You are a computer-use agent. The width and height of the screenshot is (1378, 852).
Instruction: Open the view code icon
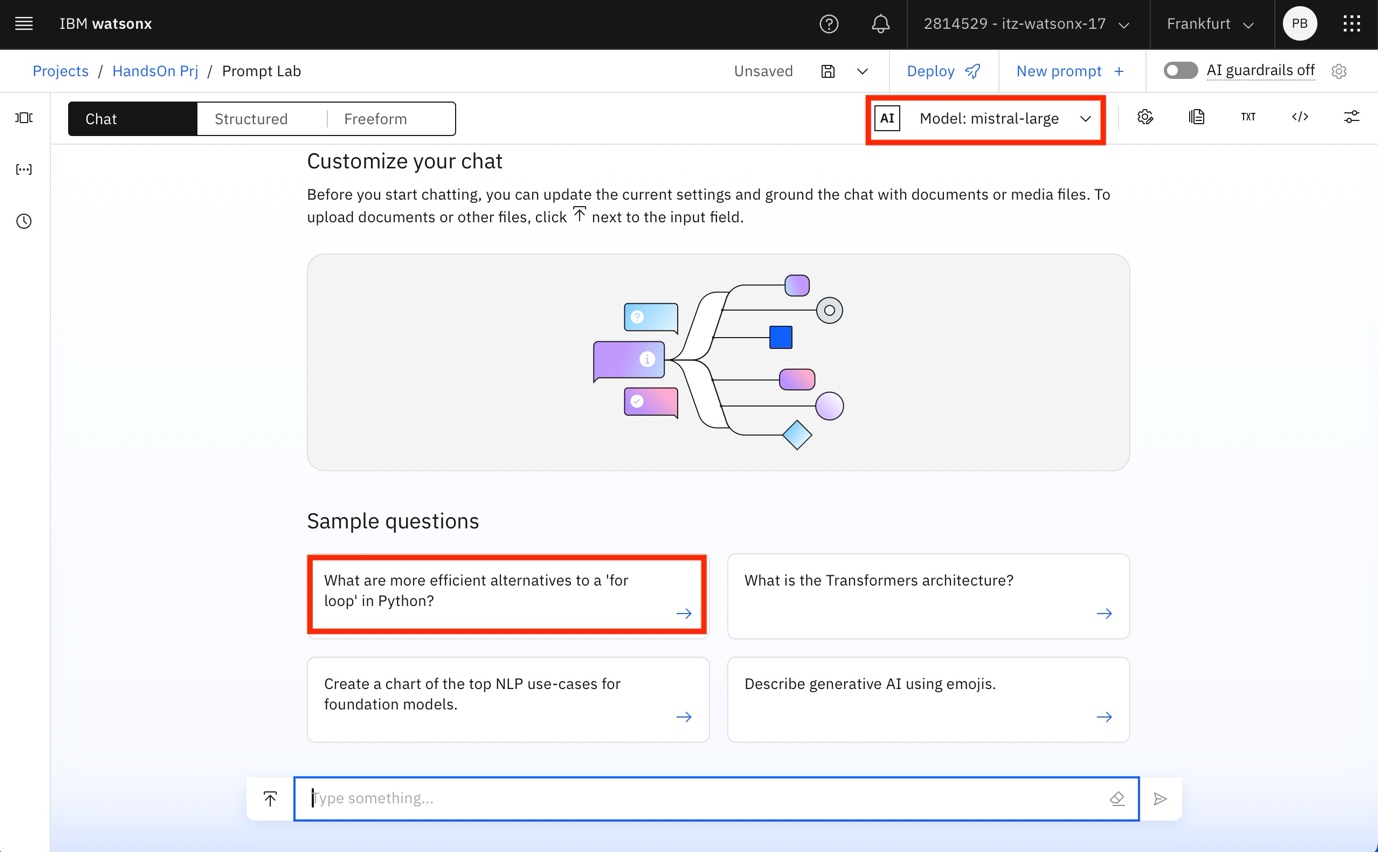click(x=1299, y=118)
